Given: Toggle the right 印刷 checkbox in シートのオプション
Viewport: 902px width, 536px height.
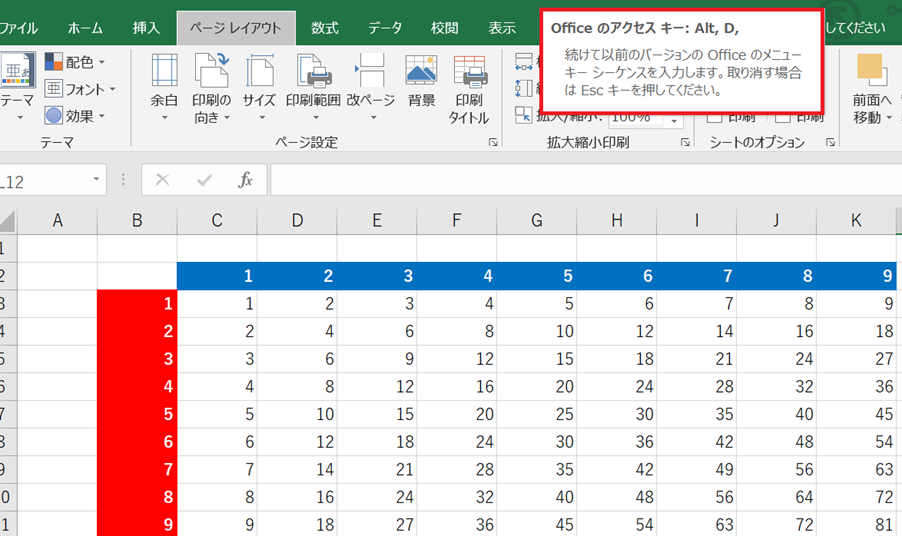Looking at the screenshot, I should [x=786, y=117].
